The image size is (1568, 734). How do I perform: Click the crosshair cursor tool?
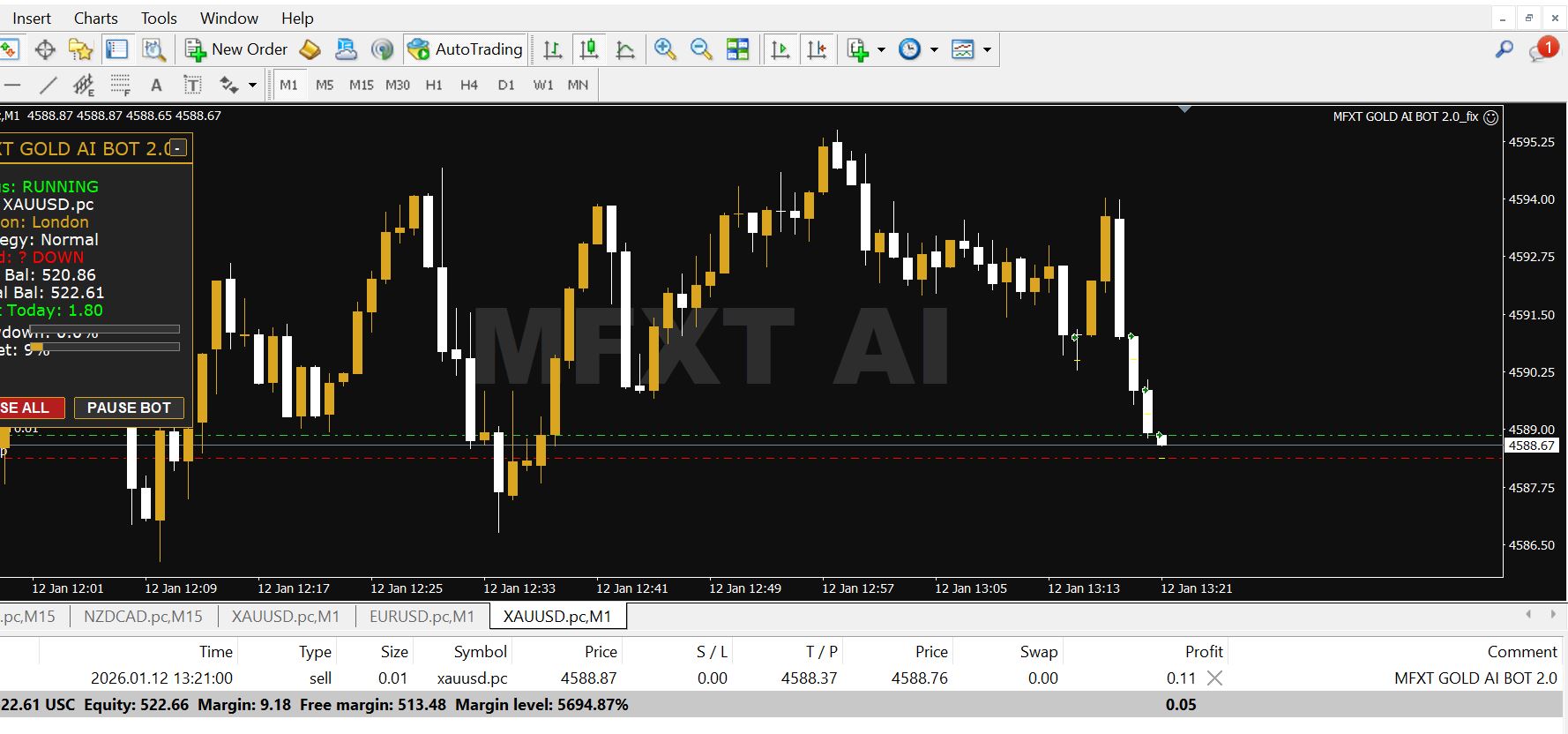pyautogui.click(x=45, y=50)
